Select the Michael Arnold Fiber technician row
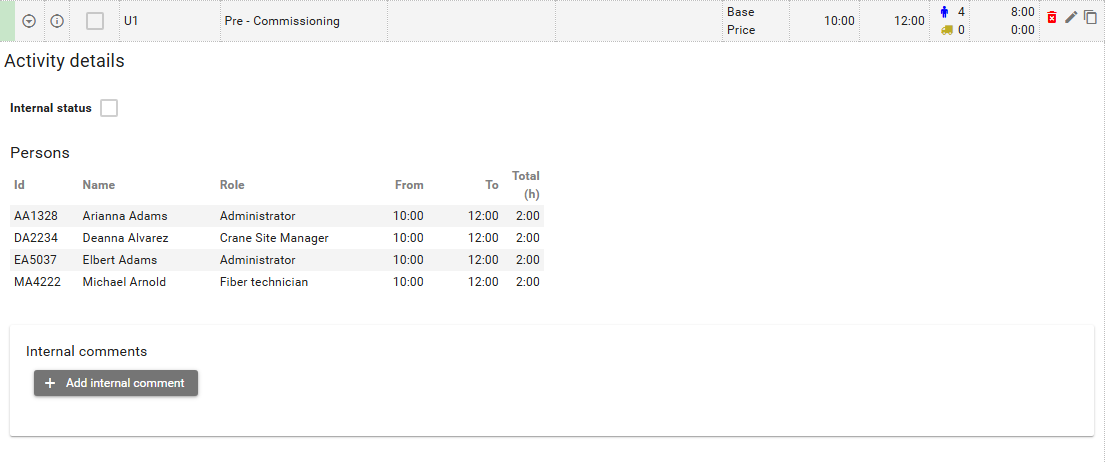 [277, 282]
